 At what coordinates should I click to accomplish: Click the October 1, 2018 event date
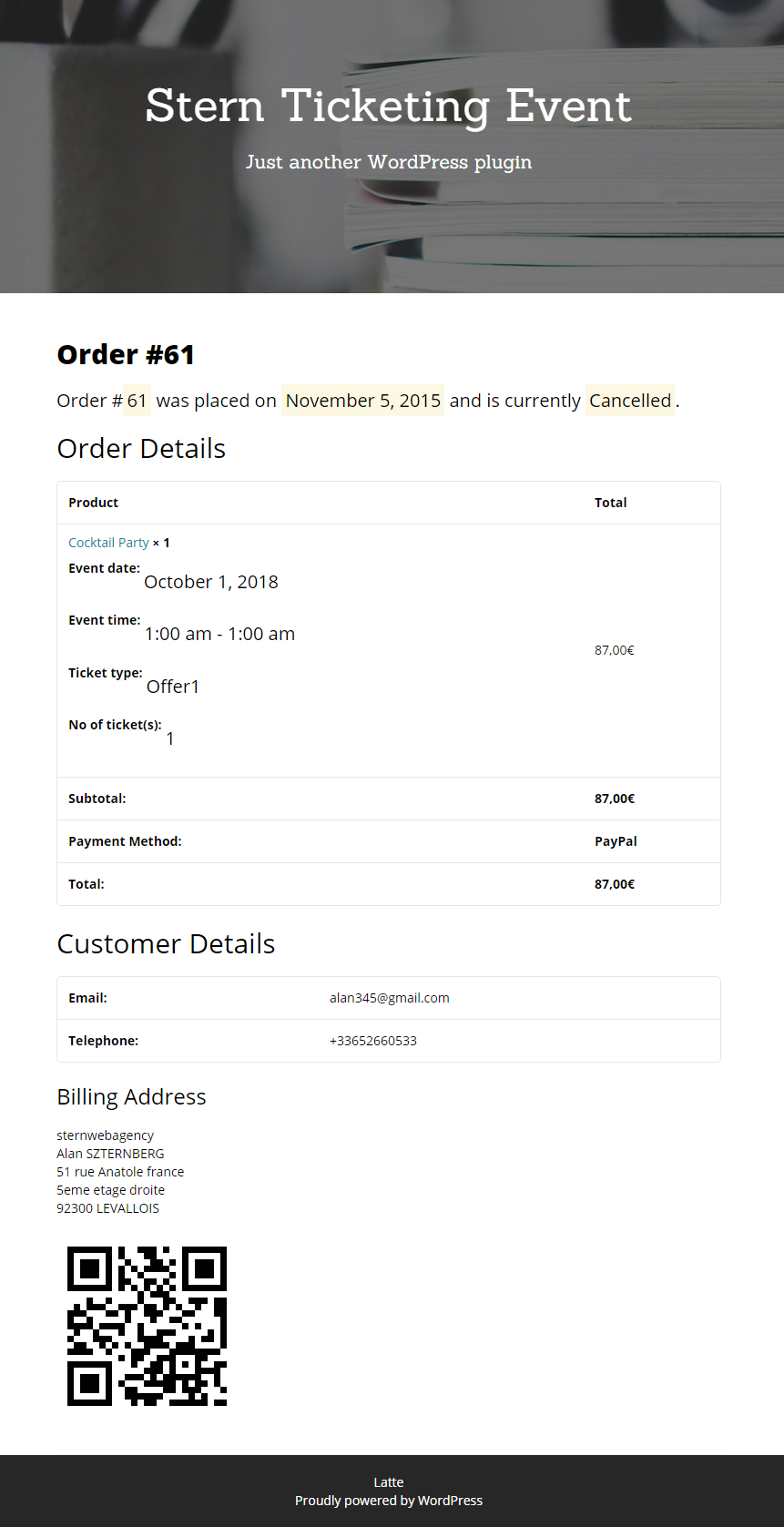coord(211,582)
